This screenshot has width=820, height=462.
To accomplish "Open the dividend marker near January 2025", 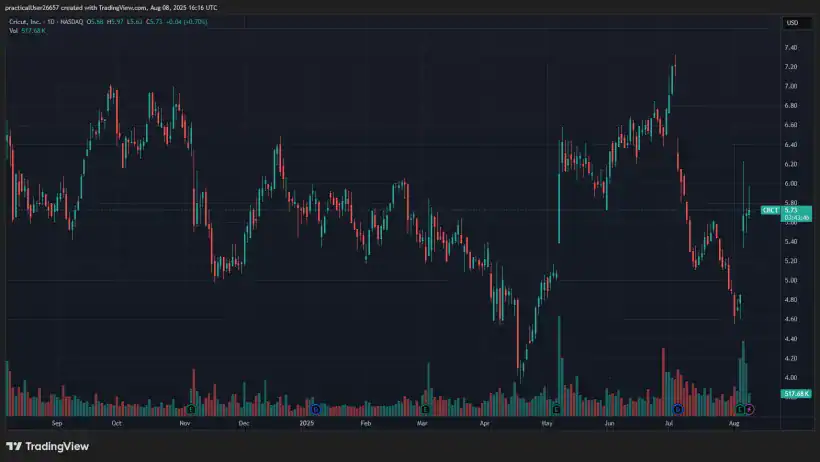I will click(x=315, y=409).
